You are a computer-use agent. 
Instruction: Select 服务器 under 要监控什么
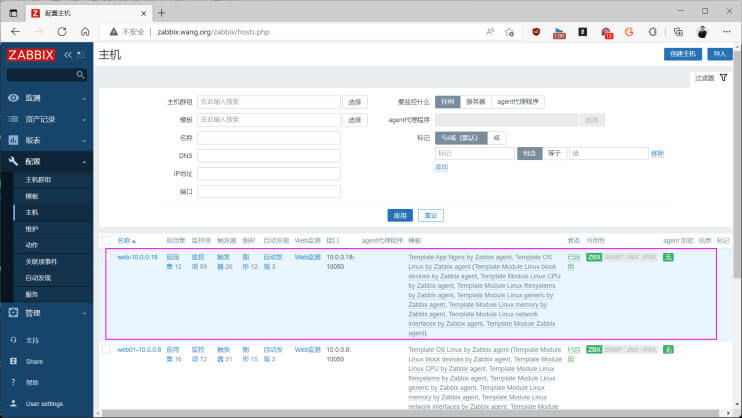(x=476, y=101)
